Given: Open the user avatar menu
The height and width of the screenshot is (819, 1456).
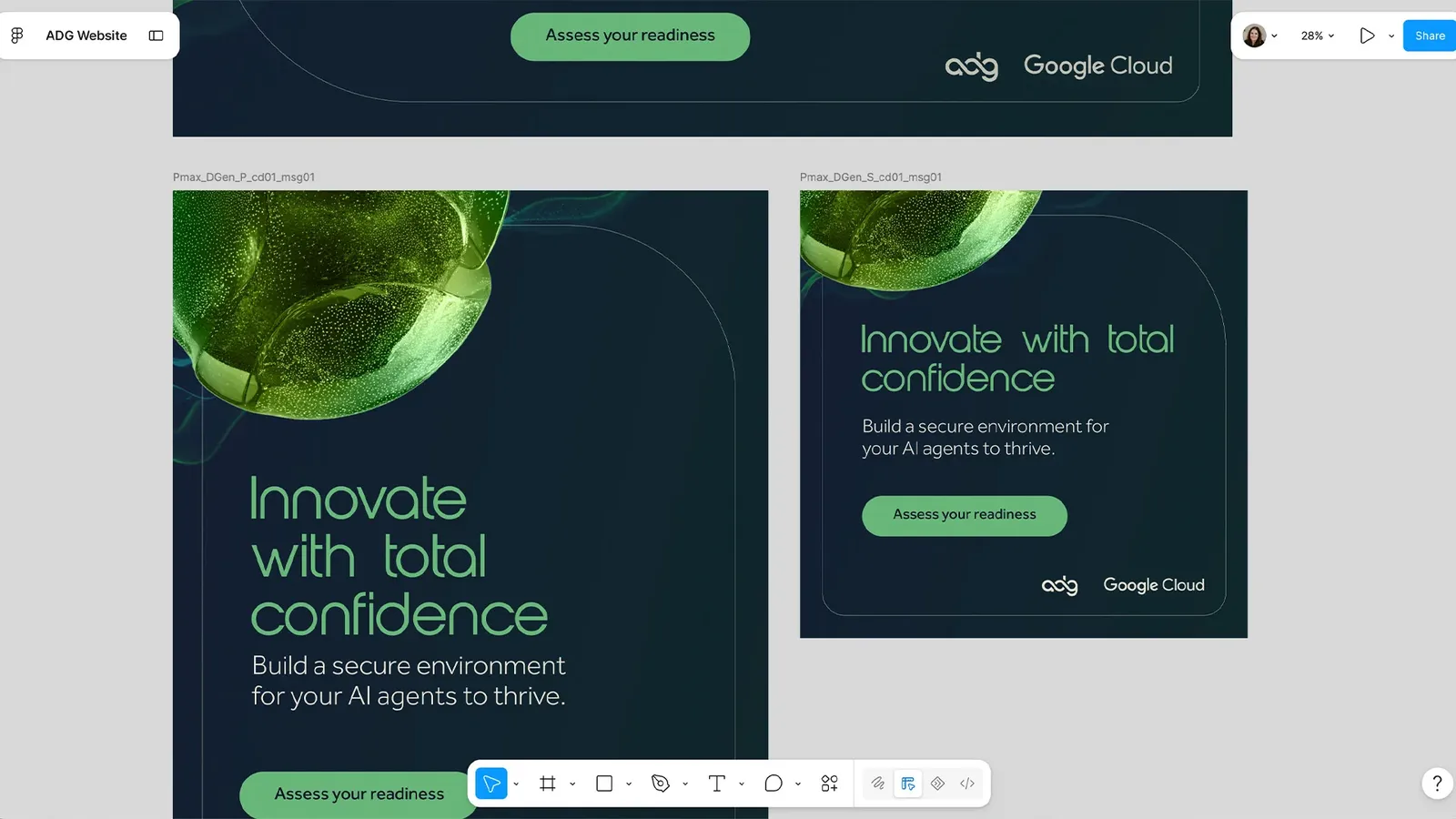Looking at the screenshot, I should 1254,35.
